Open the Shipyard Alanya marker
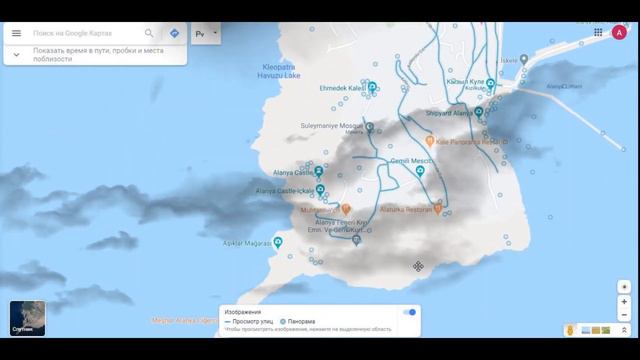 point(479,112)
